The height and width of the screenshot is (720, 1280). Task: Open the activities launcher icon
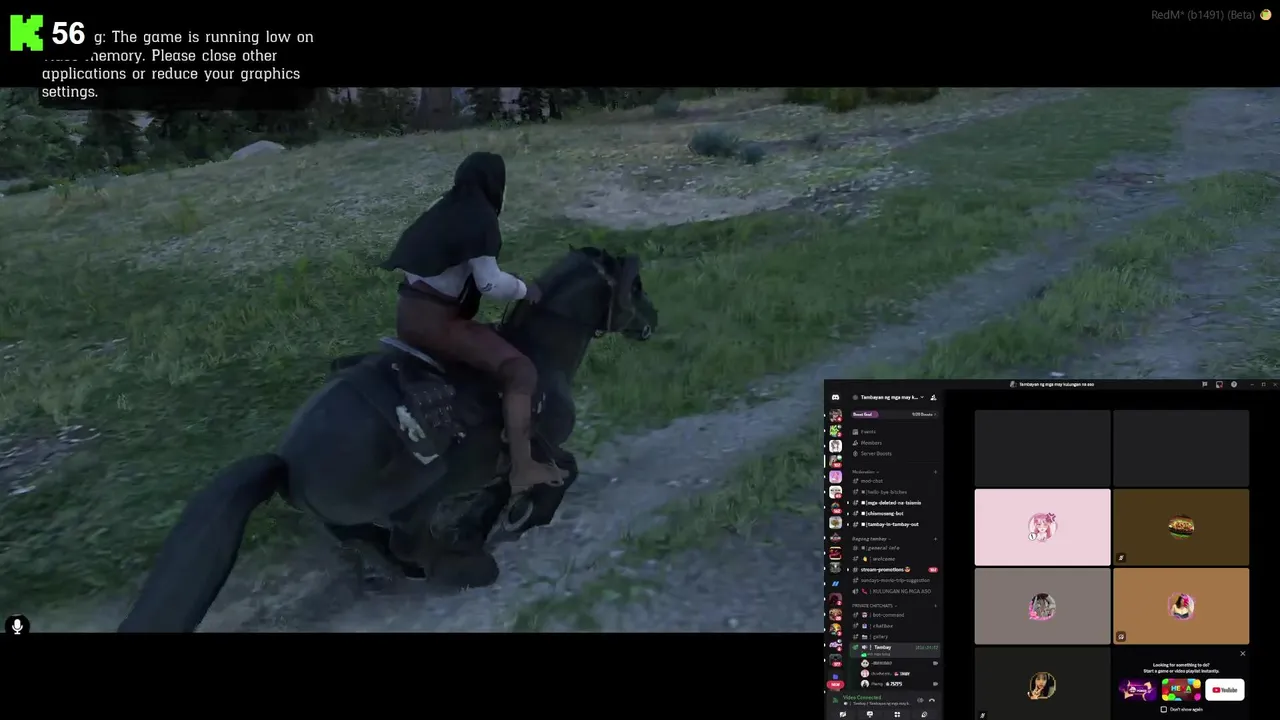pyautogui.click(x=897, y=714)
